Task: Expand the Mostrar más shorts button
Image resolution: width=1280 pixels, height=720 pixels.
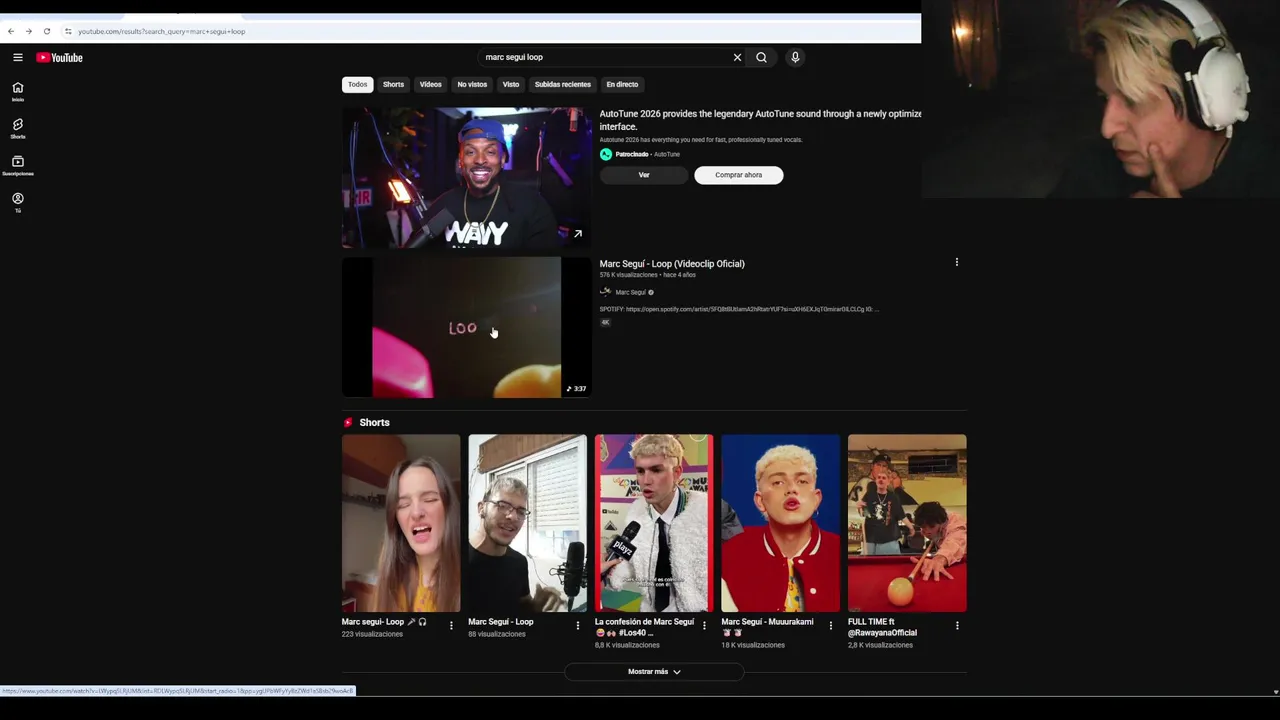Action: [x=654, y=672]
